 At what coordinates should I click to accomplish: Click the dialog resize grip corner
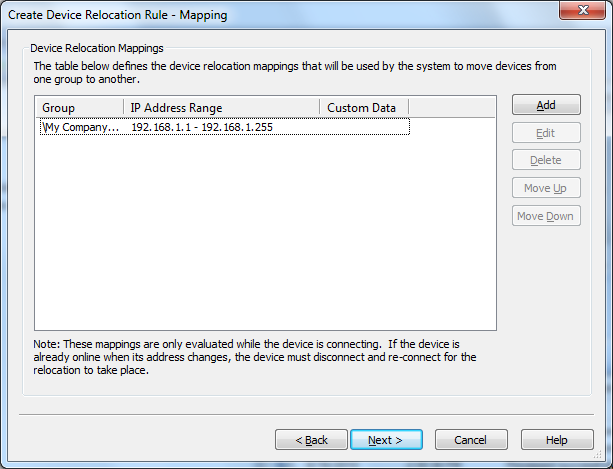tap(598, 454)
